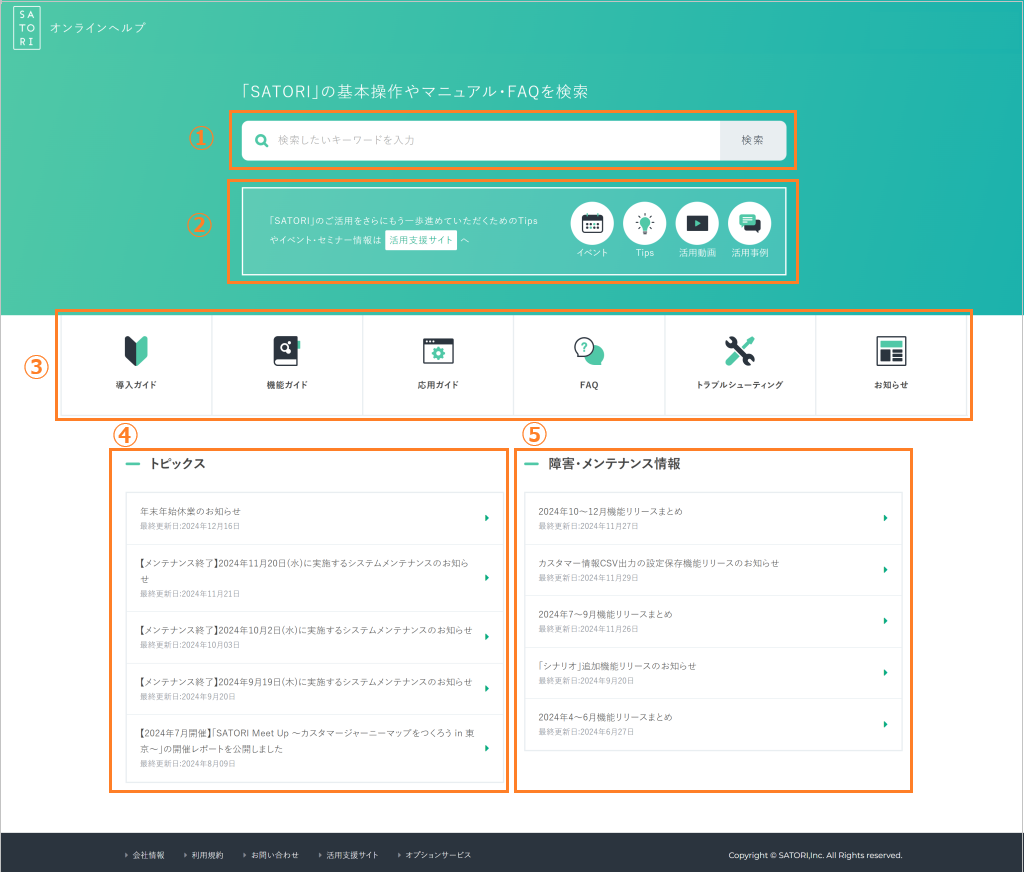Click the arrow for 2024年10〜12月機能リリースまとめ

click(885, 518)
